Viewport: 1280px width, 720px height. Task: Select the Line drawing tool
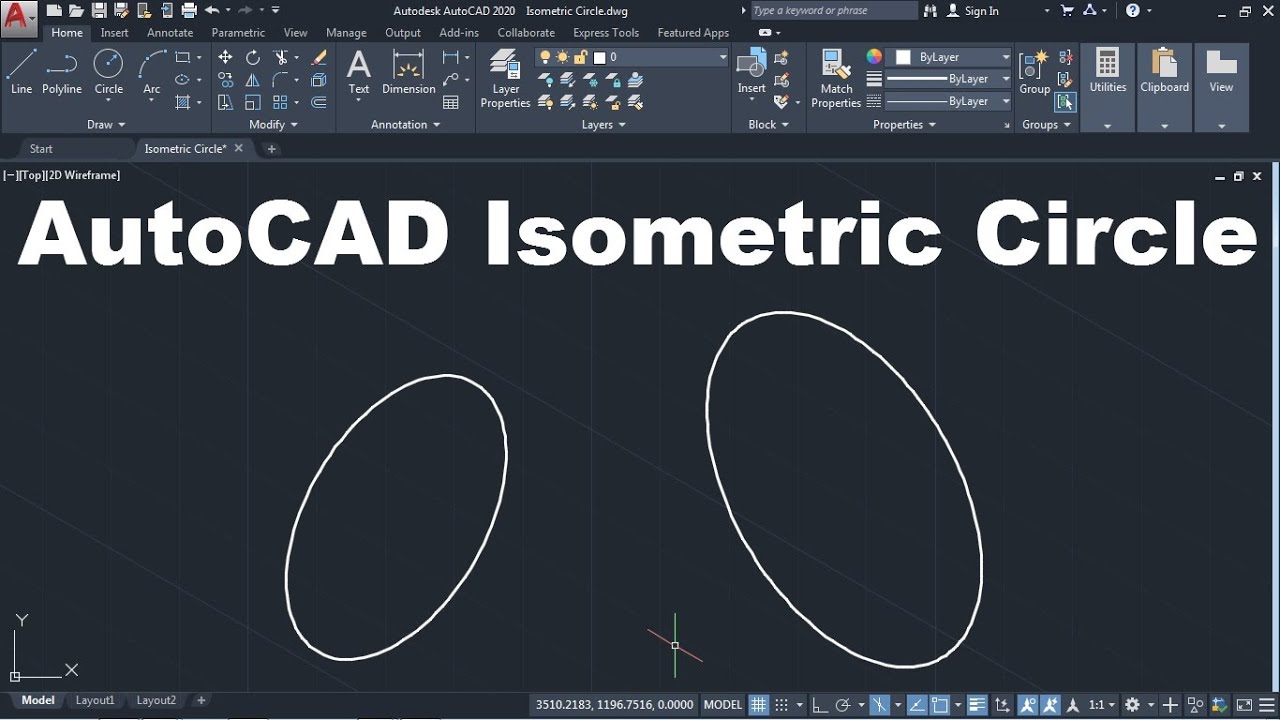coord(21,72)
